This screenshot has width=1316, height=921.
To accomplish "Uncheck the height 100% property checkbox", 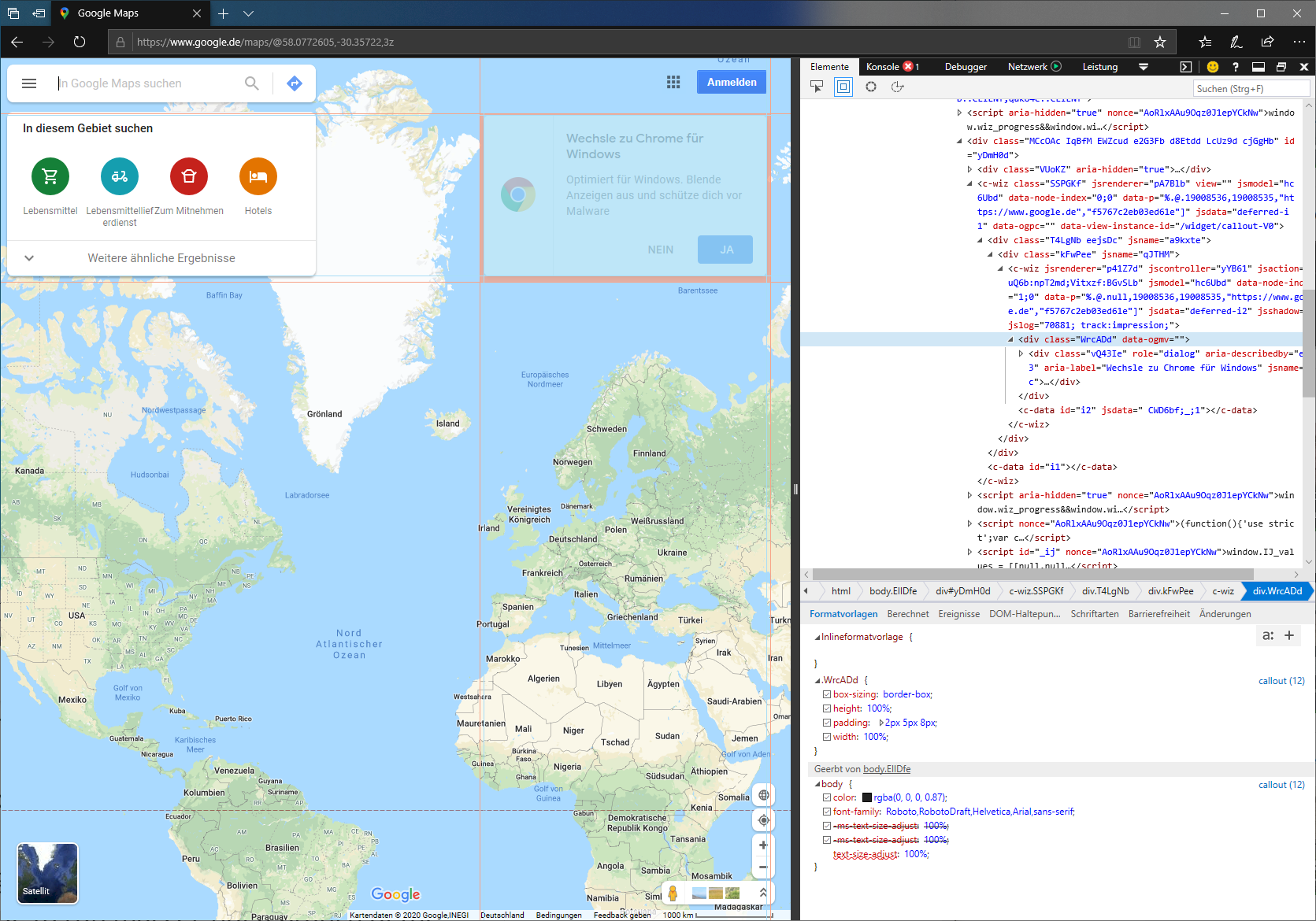I will 827,708.
